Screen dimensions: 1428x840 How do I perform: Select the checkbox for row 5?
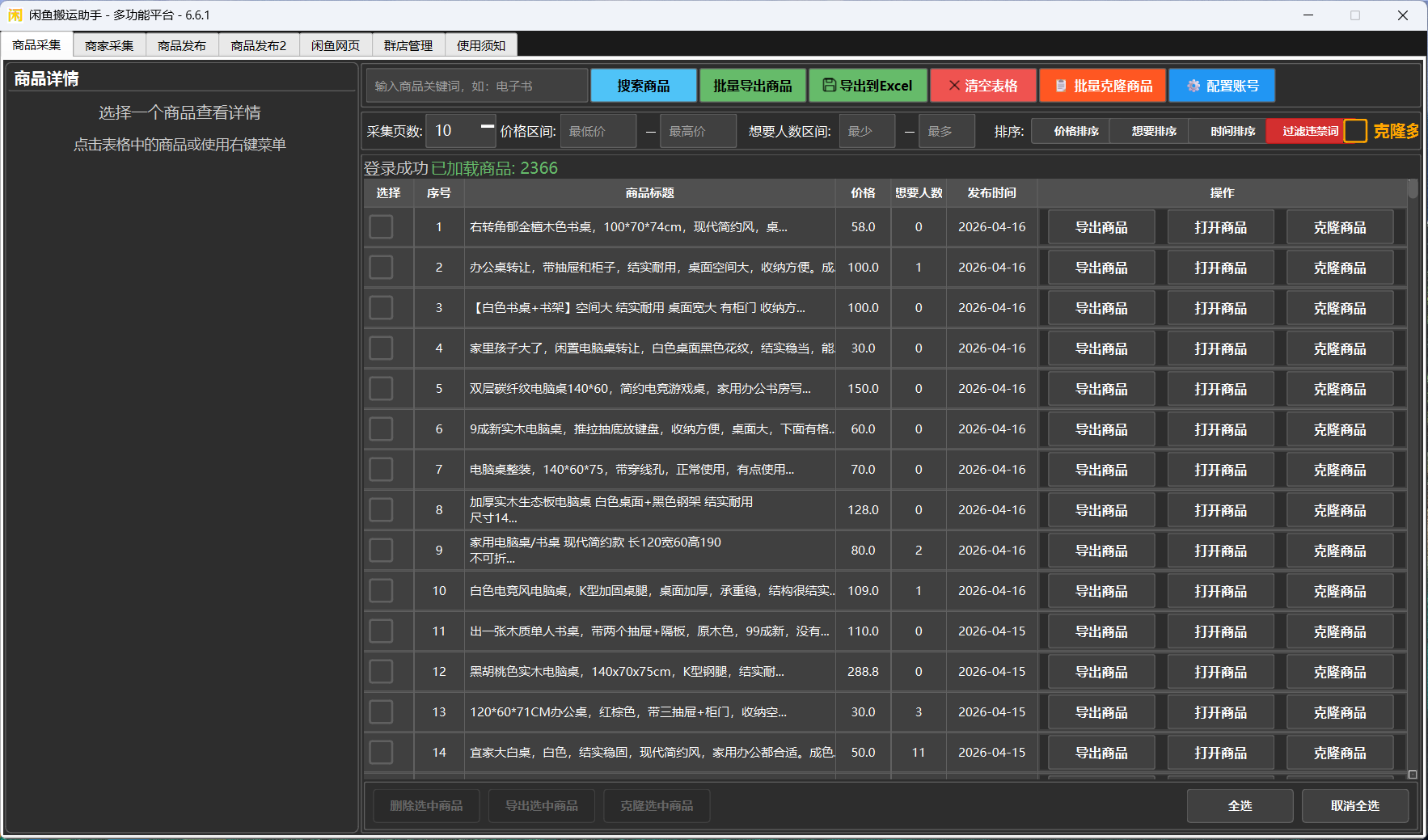(x=381, y=389)
